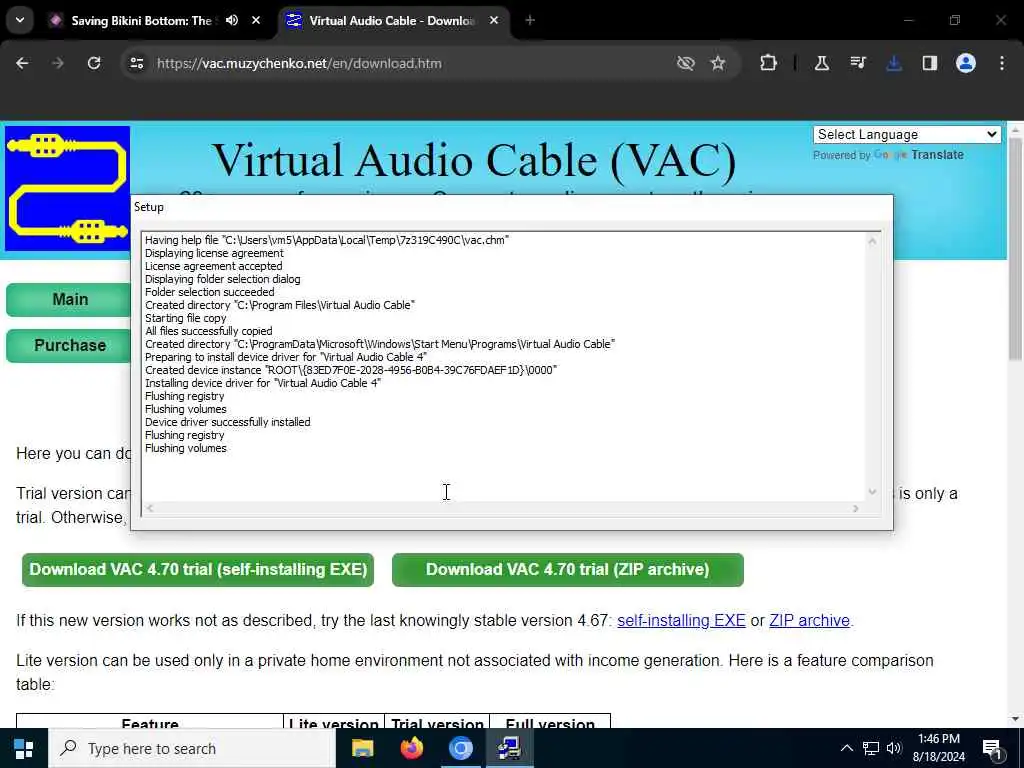The width and height of the screenshot is (1024, 768).
Task: Bookmark this page with star icon
Action: click(x=718, y=63)
